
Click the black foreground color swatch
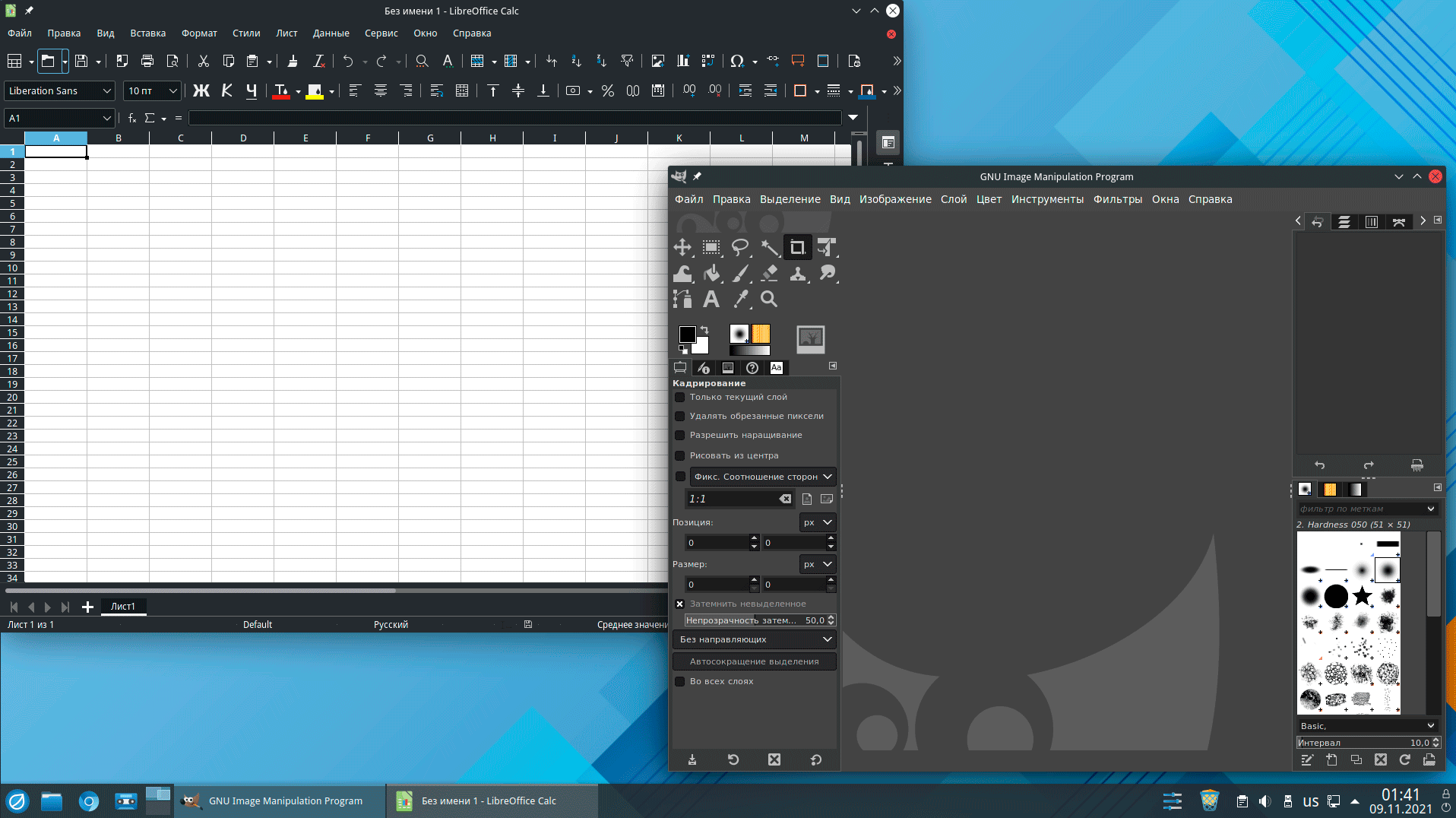click(x=687, y=334)
